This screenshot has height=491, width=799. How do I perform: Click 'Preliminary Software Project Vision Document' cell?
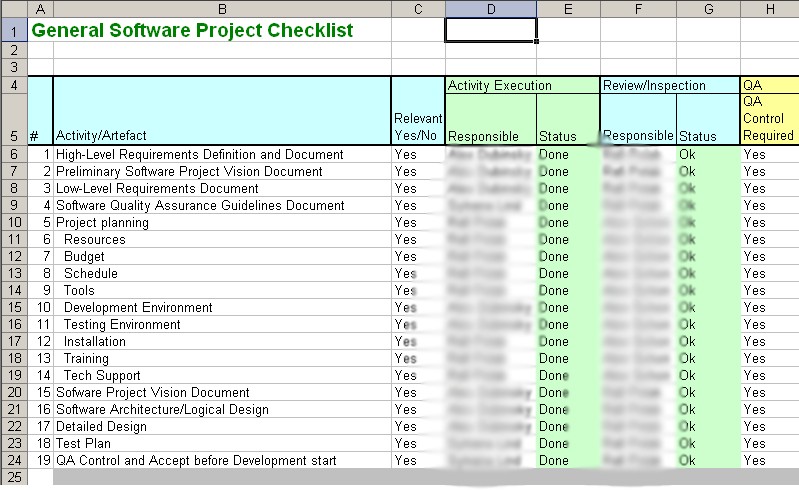point(222,171)
